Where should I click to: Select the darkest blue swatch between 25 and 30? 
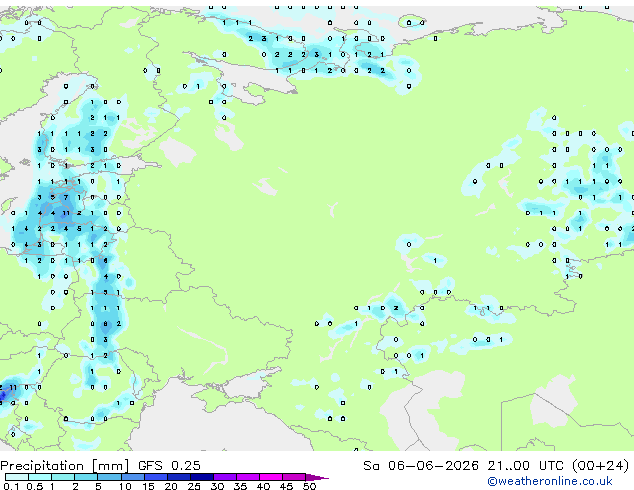(202, 477)
